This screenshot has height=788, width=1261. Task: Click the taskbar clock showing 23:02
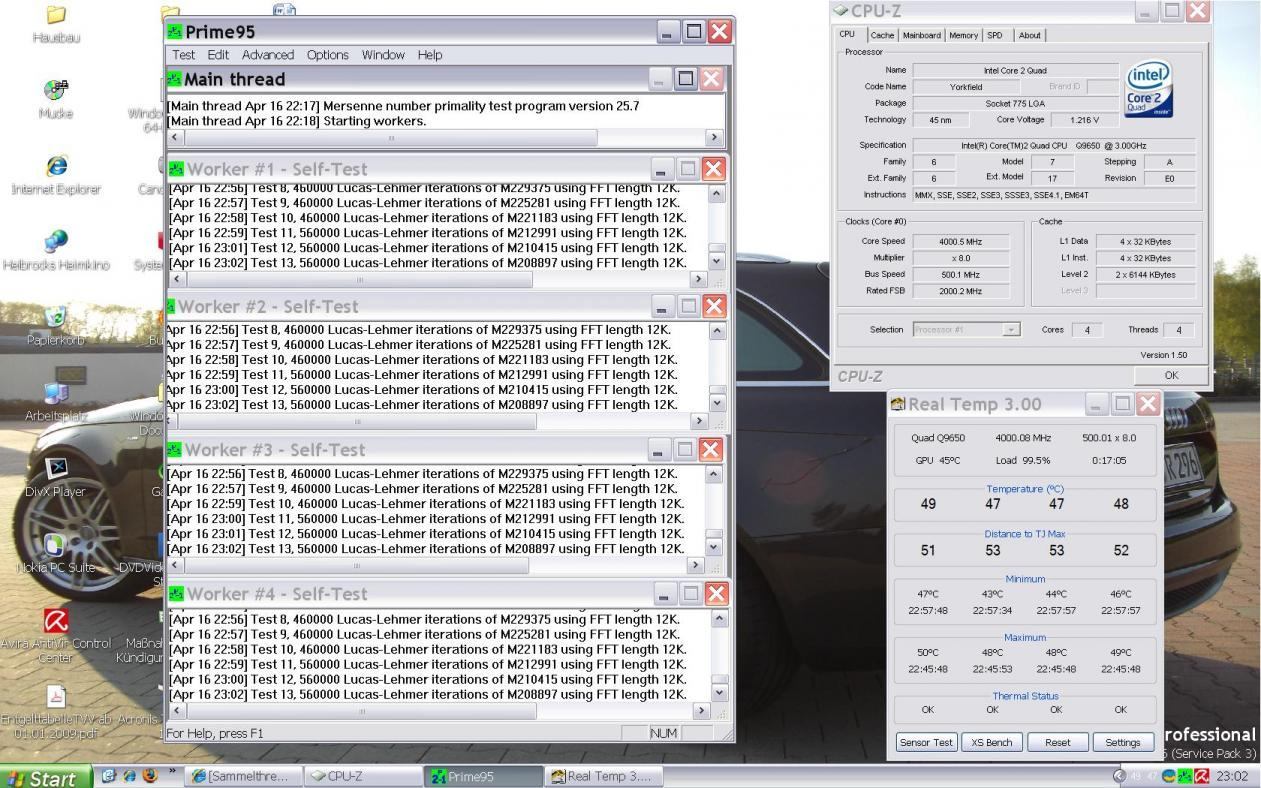pyautogui.click(x=1233, y=777)
